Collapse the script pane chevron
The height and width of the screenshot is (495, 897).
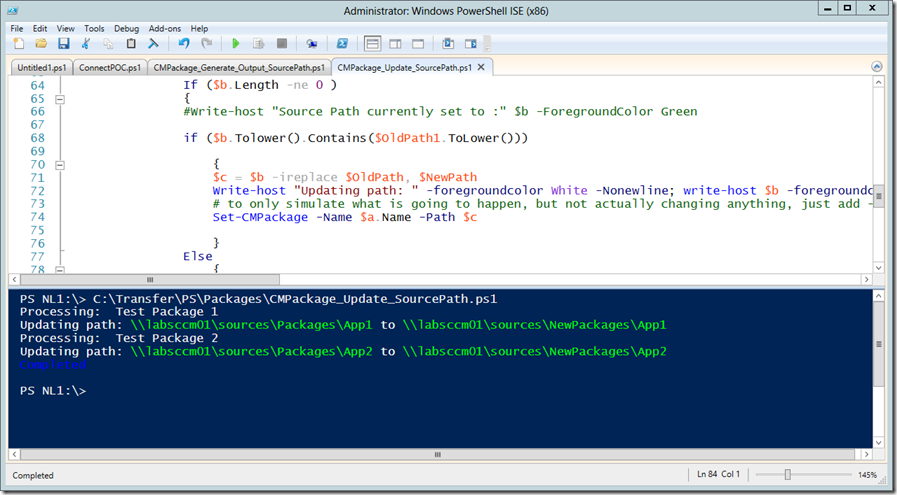[876, 66]
